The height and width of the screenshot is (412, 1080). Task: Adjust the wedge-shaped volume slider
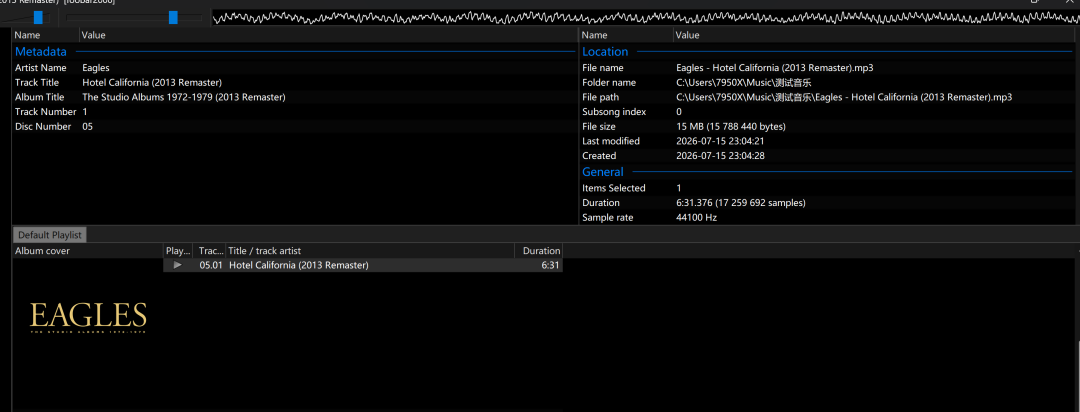tap(25, 18)
